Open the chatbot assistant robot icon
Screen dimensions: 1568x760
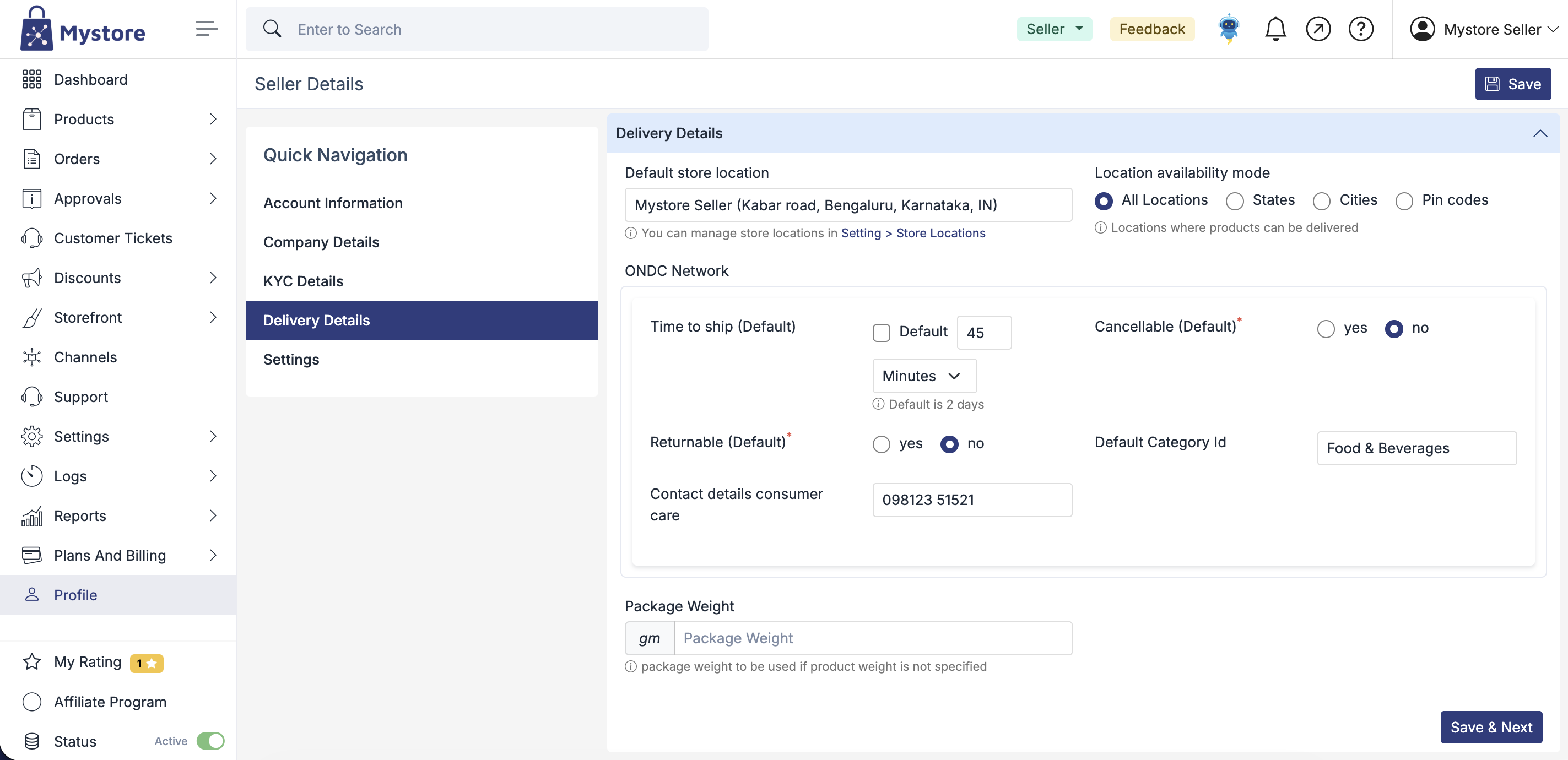[x=1229, y=29]
